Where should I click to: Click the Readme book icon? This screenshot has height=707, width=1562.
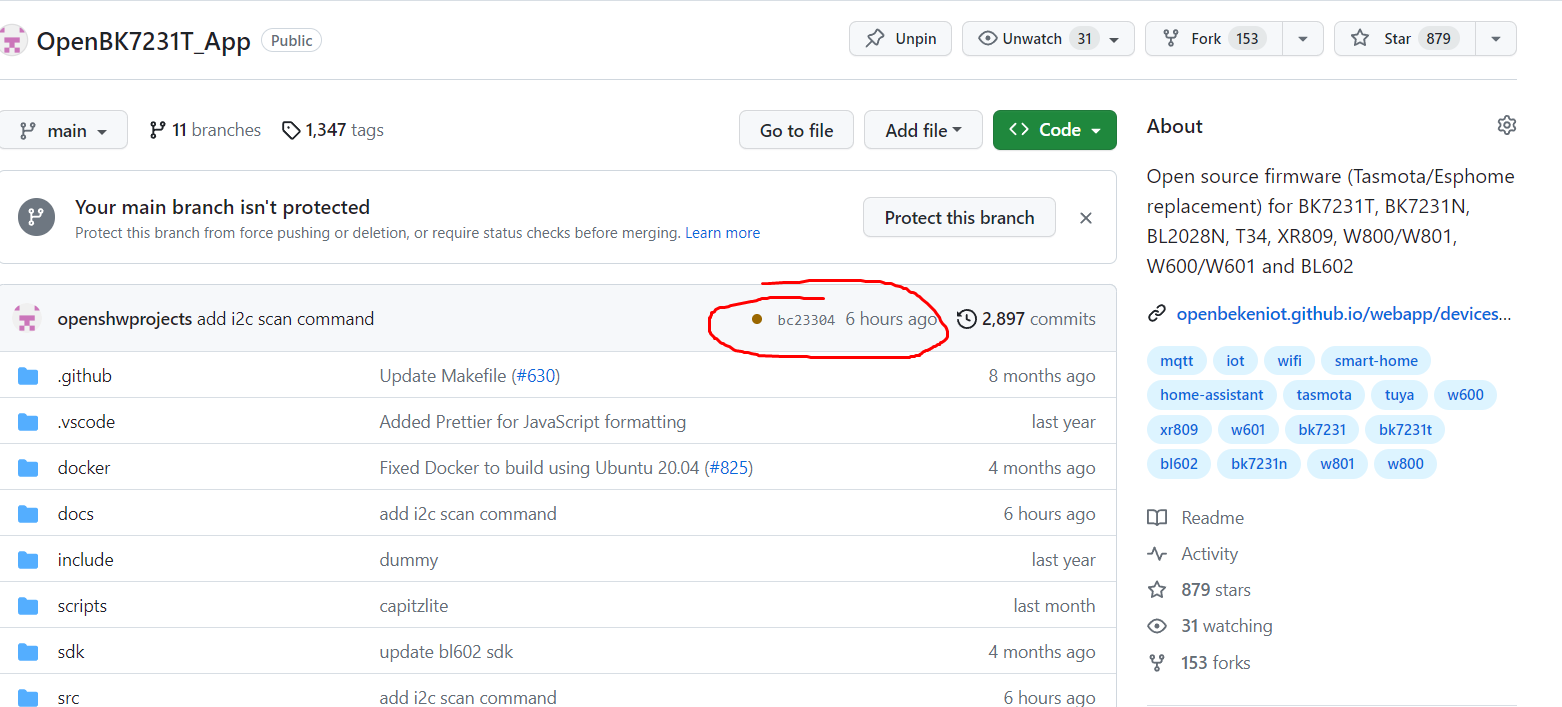1157,518
